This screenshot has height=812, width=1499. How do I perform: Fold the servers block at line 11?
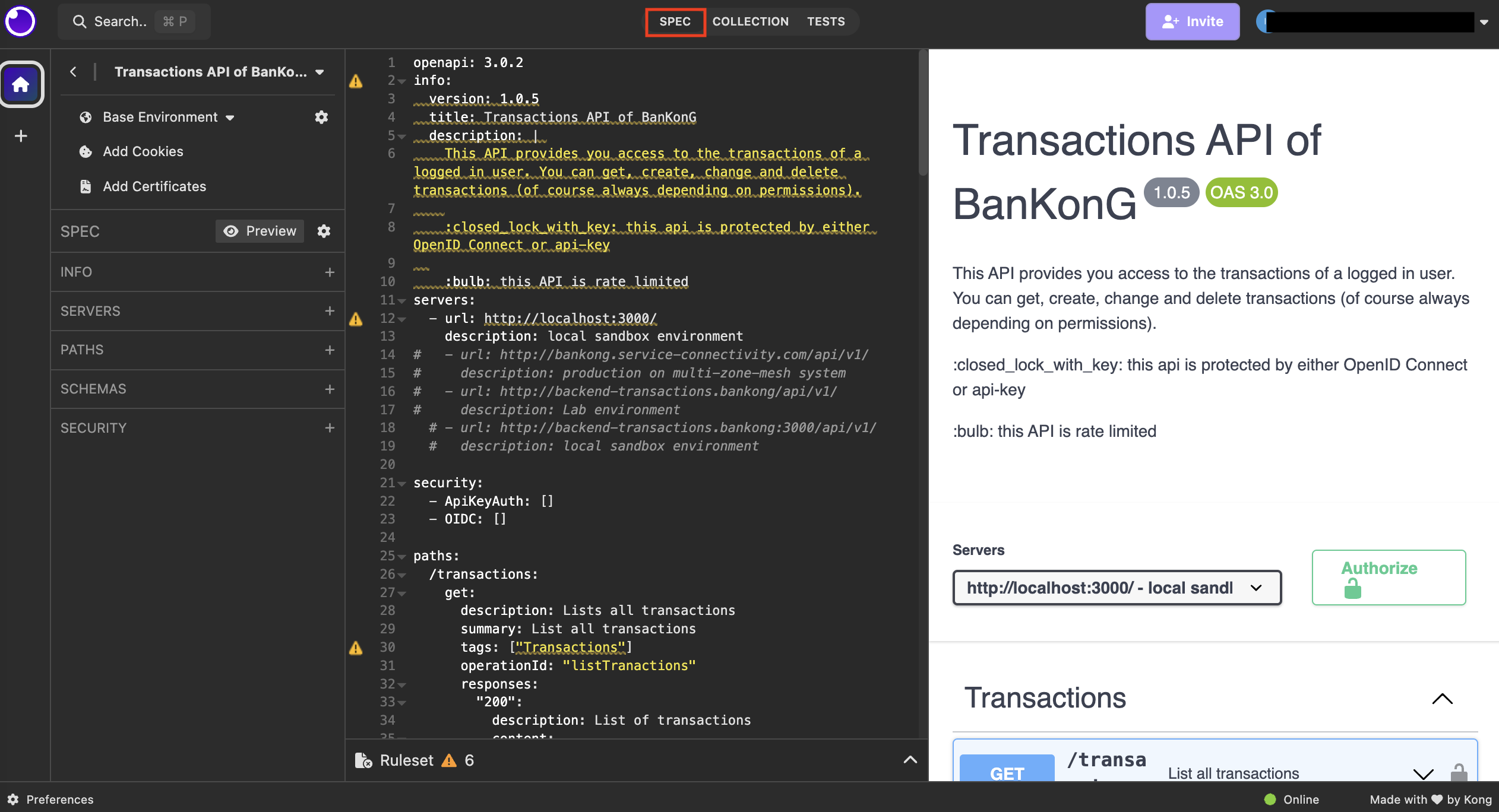click(402, 301)
